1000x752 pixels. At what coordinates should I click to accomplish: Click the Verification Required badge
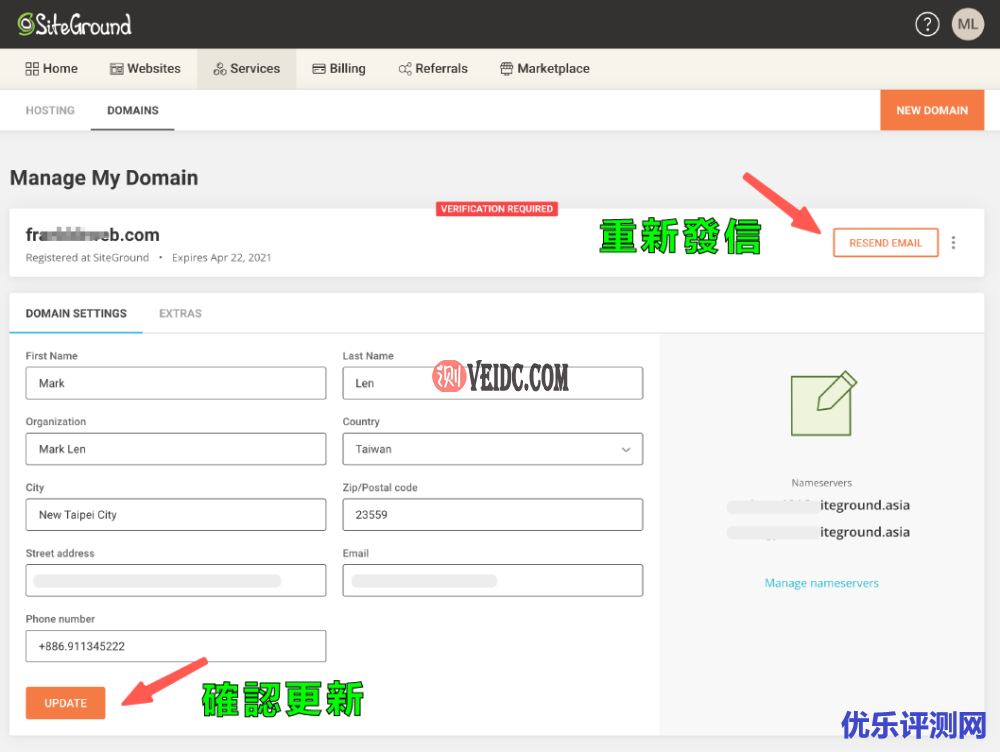tap(497, 209)
